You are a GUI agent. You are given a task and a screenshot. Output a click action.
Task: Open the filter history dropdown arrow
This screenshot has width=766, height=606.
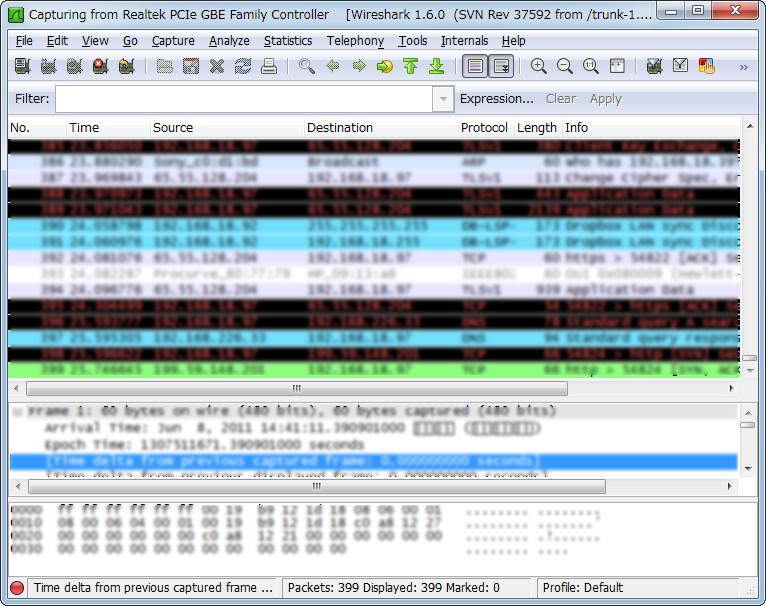tap(443, 99)
